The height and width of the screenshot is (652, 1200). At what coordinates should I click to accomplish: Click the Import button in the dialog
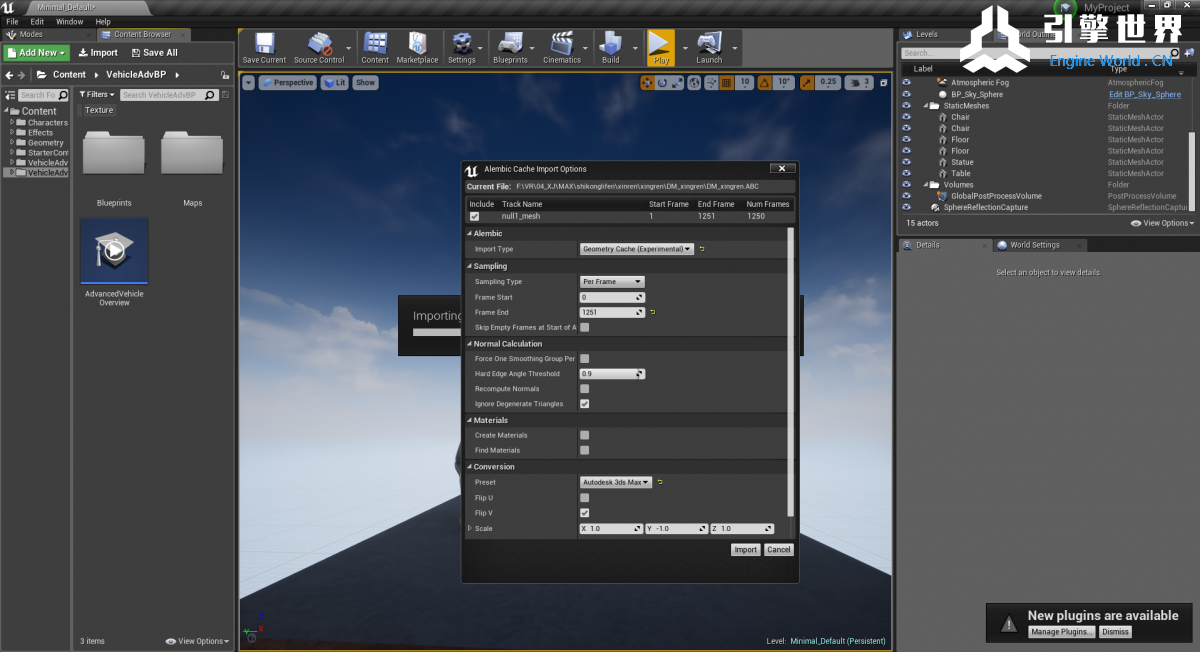[x=745, y=550]
